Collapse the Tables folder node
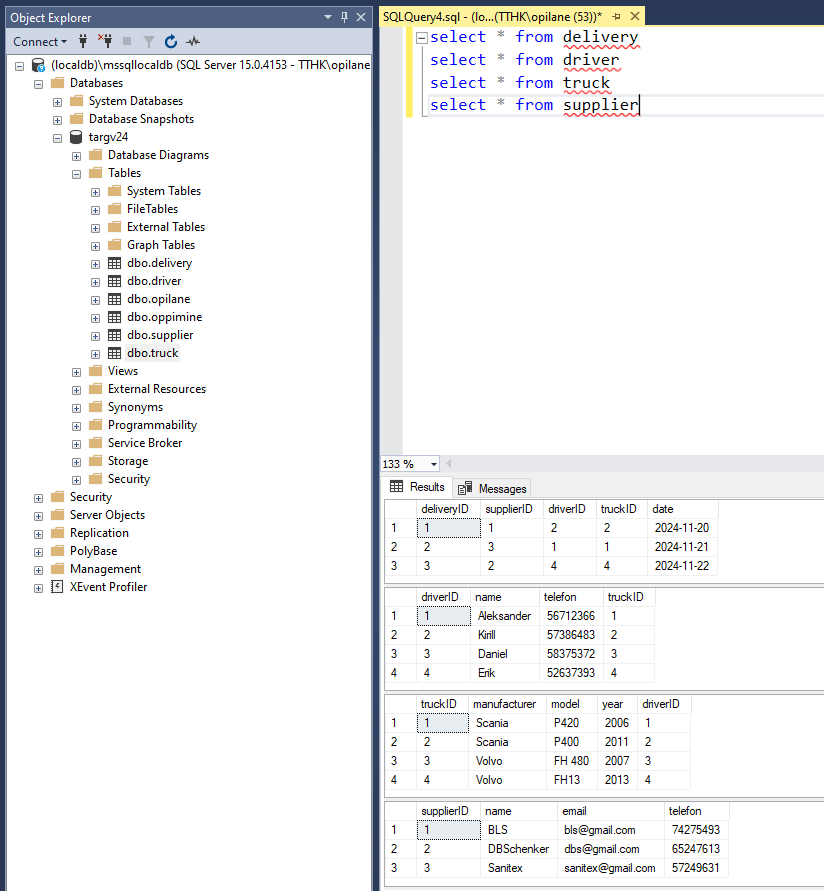824x891 pixels. (77, 173)
